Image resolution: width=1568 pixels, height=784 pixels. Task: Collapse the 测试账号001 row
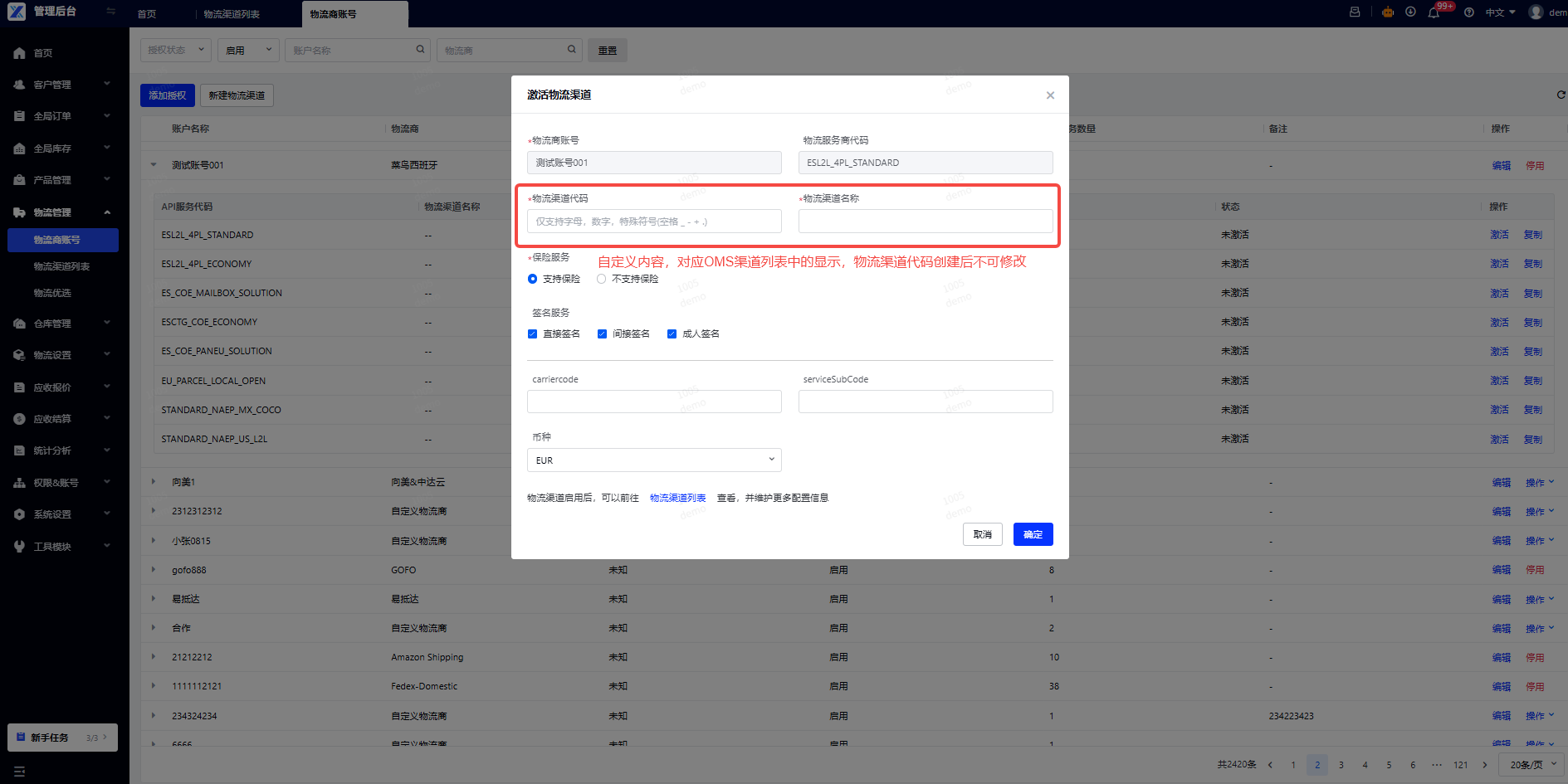point(154,164)
